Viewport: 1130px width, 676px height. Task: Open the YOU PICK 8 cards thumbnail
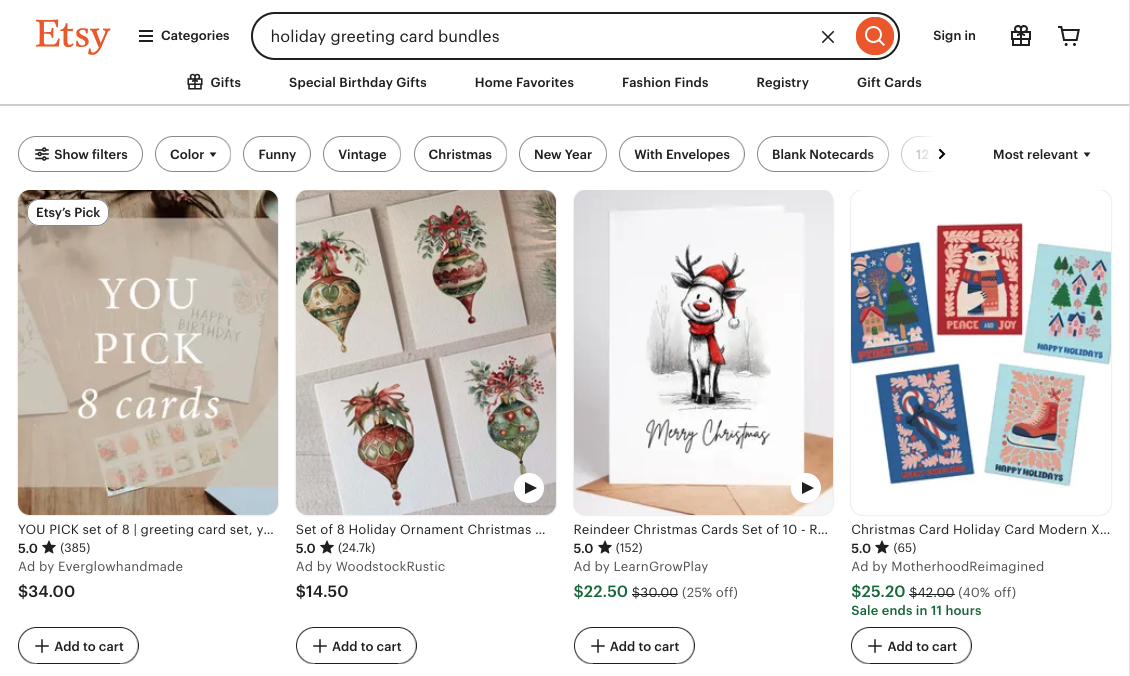148,352
